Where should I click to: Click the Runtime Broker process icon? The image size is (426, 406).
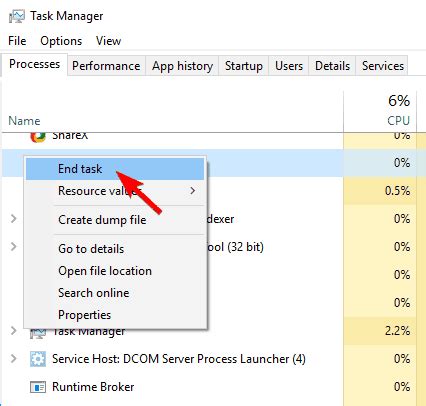pyautogui.click(x=38, y=387)
